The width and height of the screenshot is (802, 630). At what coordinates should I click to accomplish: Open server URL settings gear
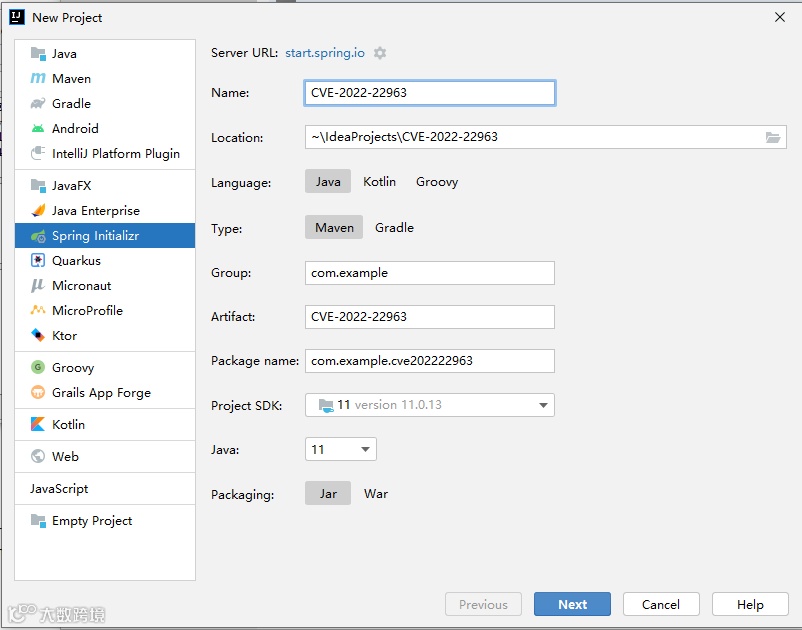[x=380, y=53]
